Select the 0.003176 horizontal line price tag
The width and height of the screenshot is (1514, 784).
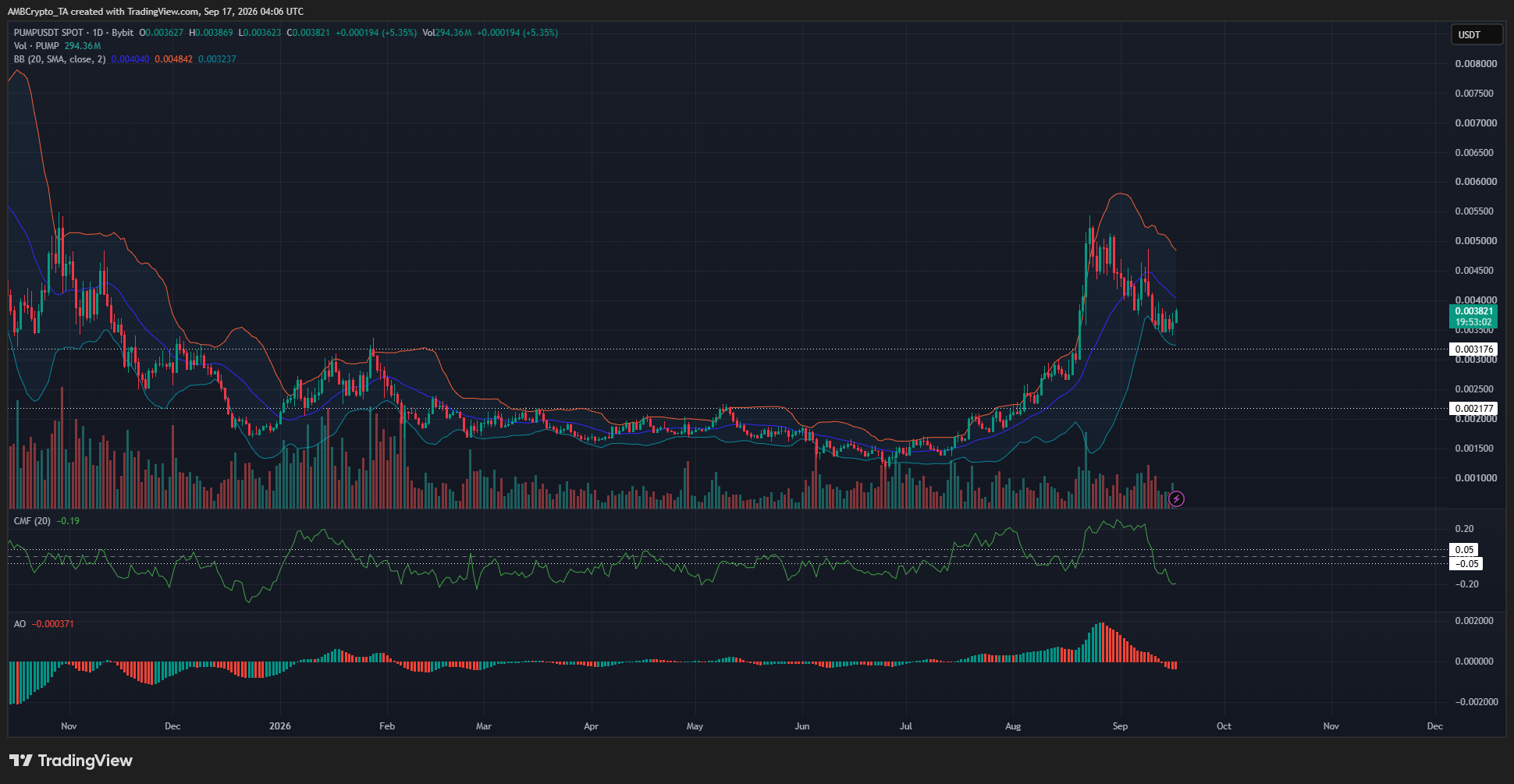[1473, 349]
